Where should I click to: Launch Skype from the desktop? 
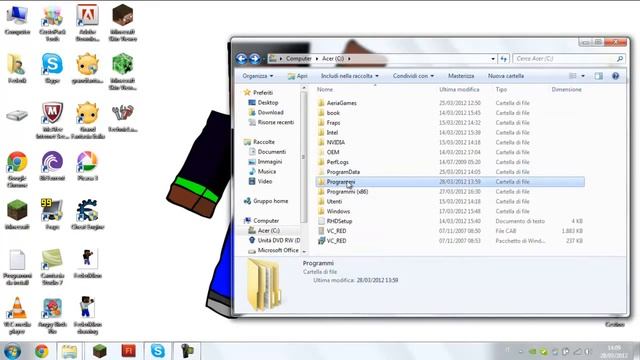[52, 68]
